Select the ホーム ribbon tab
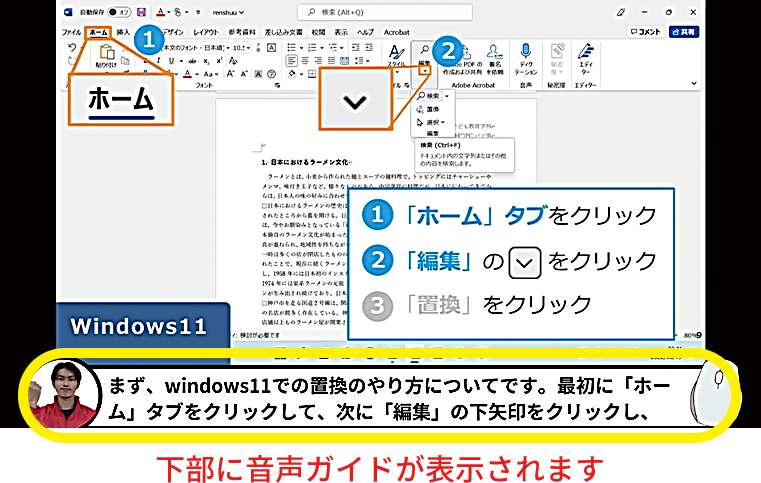This screenshot has height=483, width=761. coord(99,32)
